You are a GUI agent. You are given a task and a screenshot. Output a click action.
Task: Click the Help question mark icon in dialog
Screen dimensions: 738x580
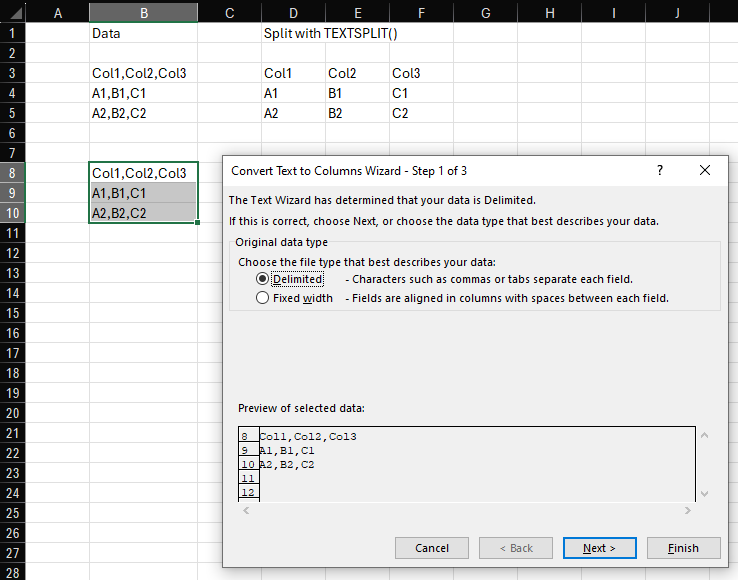coord(659,170)
